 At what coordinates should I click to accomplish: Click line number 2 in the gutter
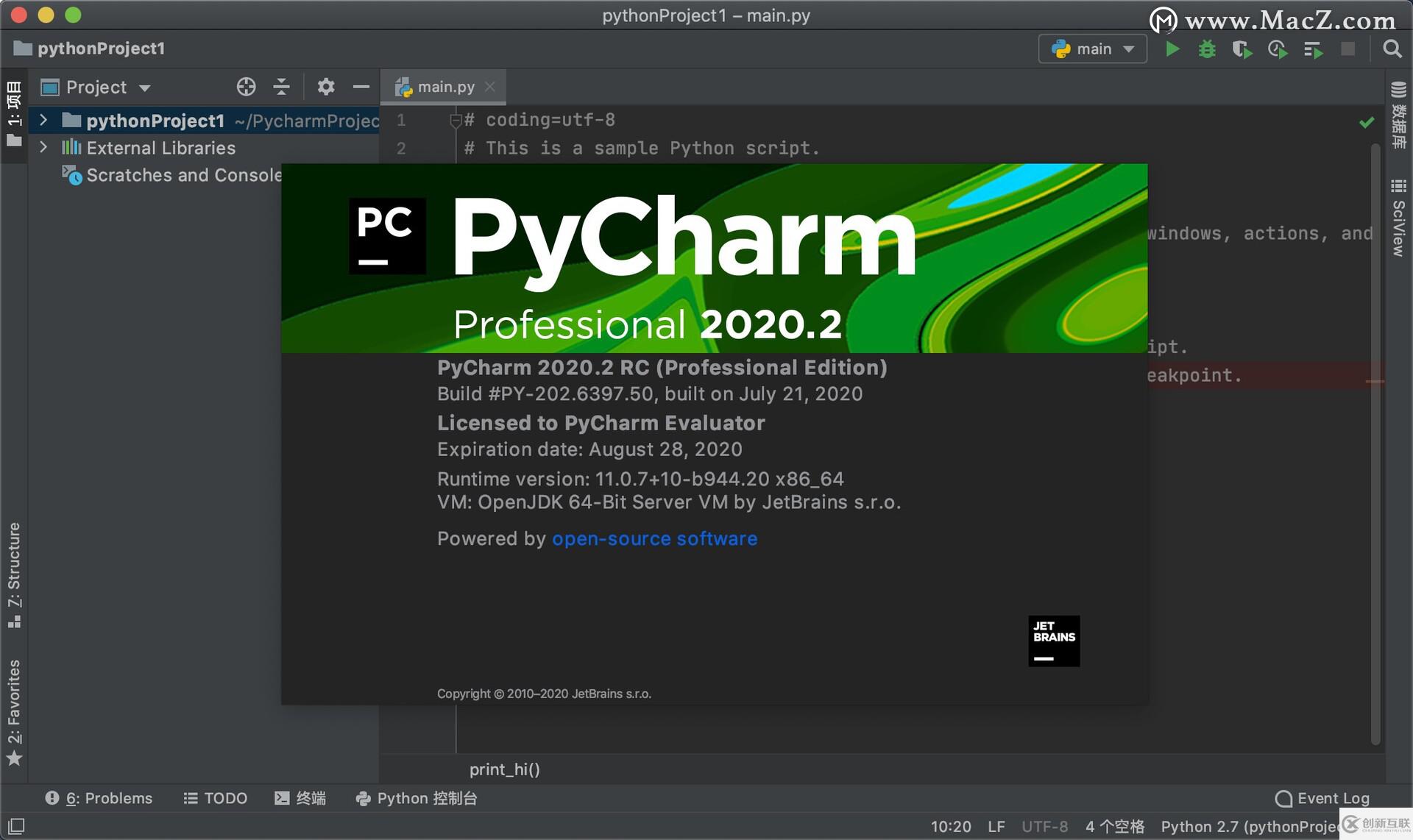click(401, 149)
